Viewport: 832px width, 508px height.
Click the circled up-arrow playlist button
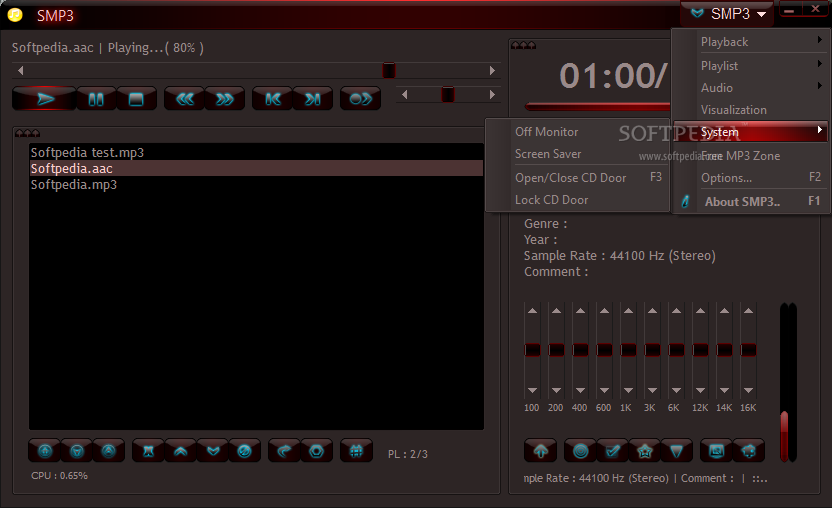pos(45,451)
